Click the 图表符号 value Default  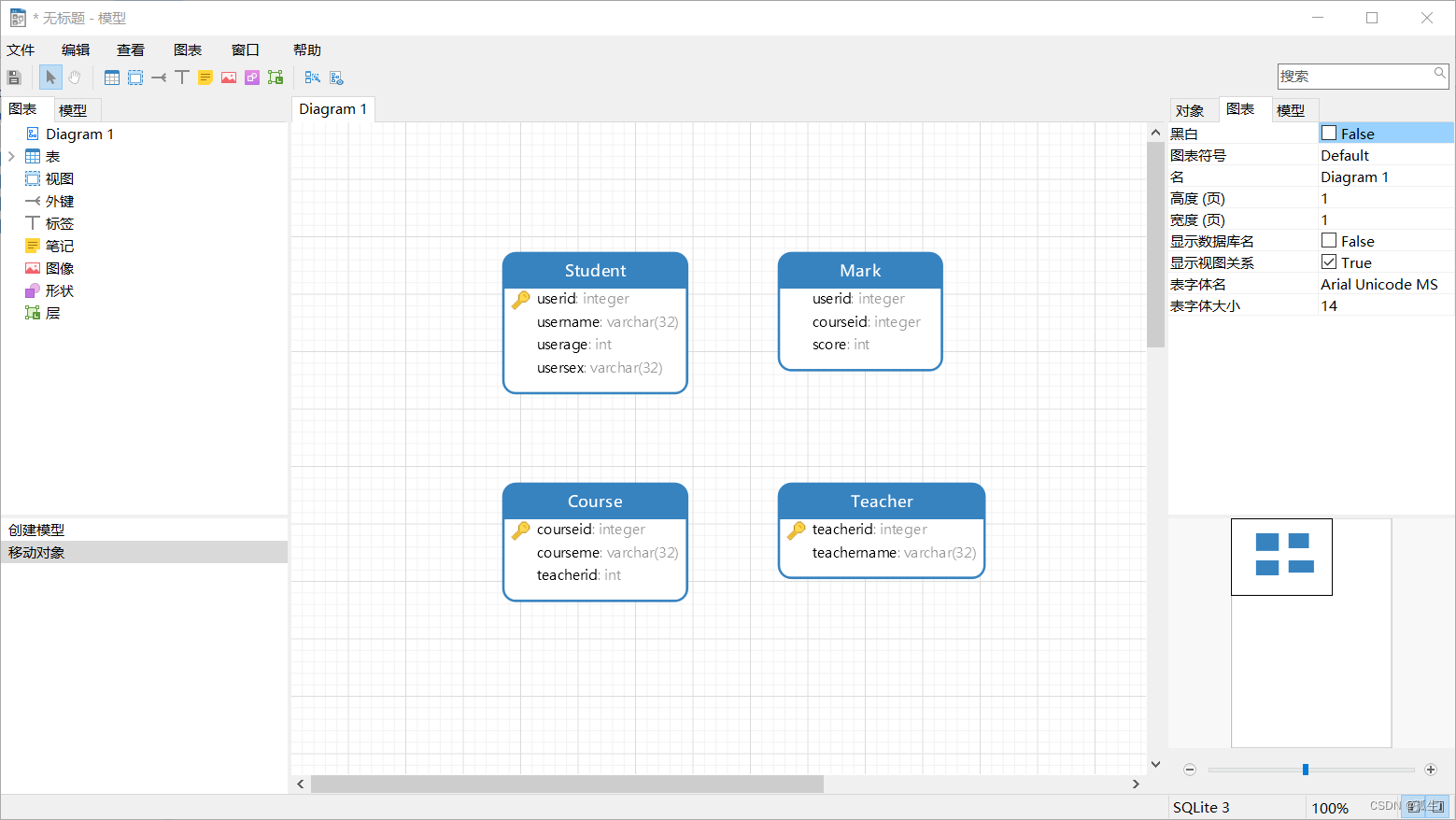coord(1386,155)
